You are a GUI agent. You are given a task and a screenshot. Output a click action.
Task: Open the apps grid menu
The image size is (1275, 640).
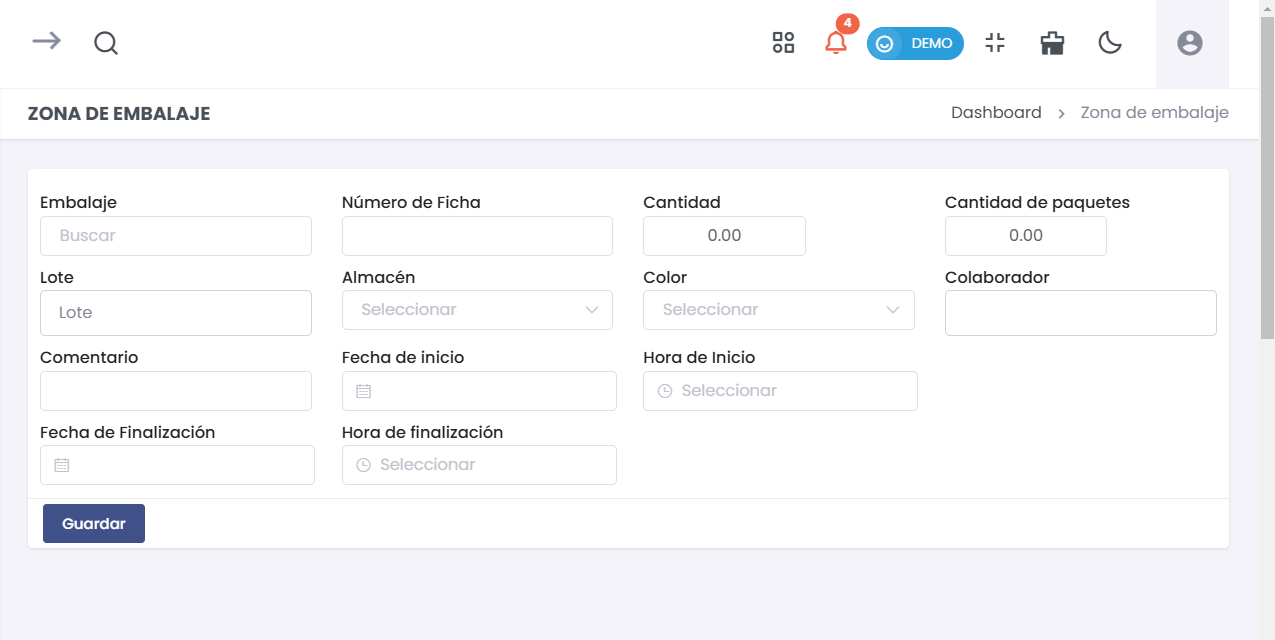pyautogui.click(x=783, y=43)
